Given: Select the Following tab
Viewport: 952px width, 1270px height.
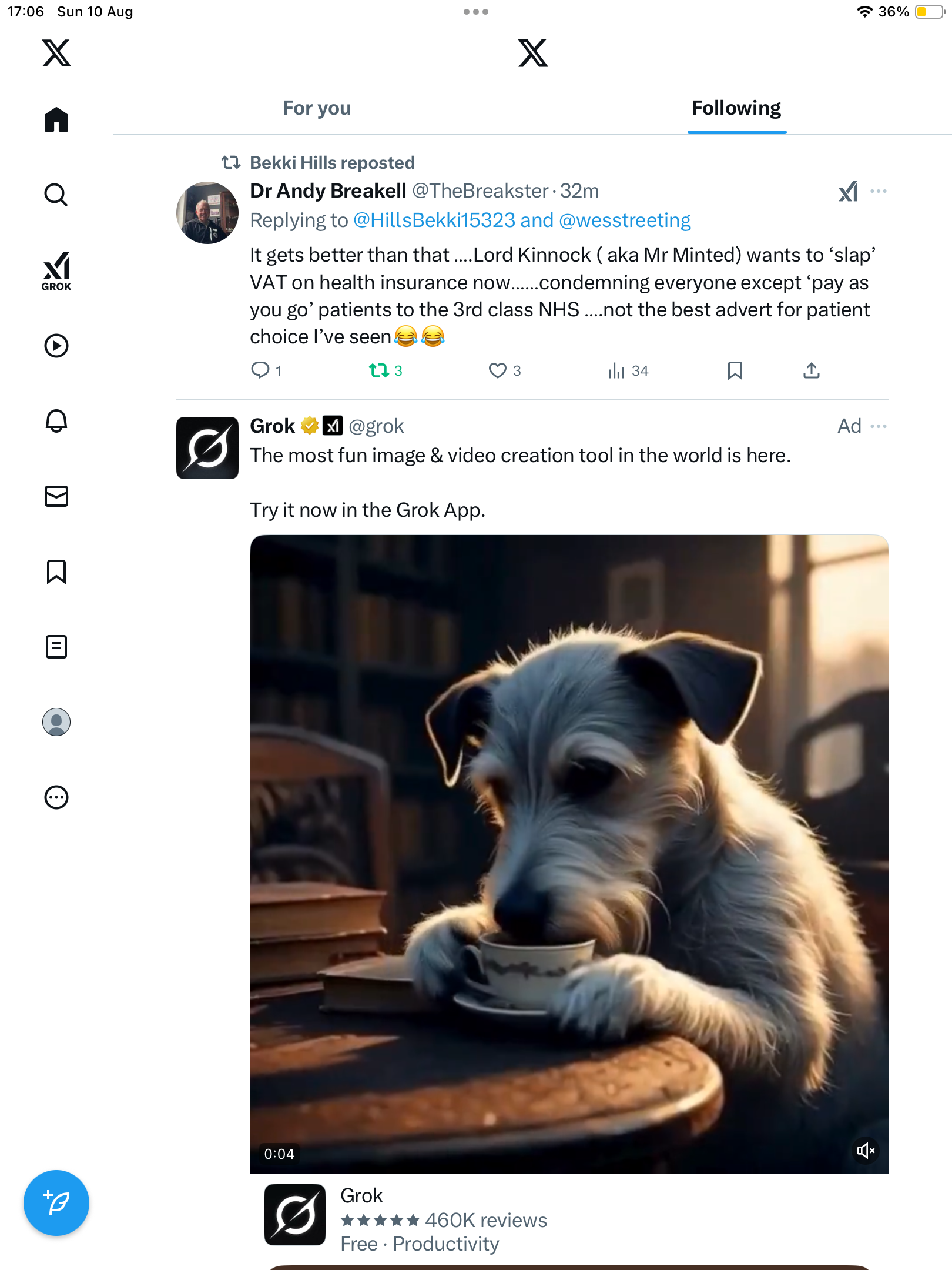Looking at the screenshot, I should point(736,108).
